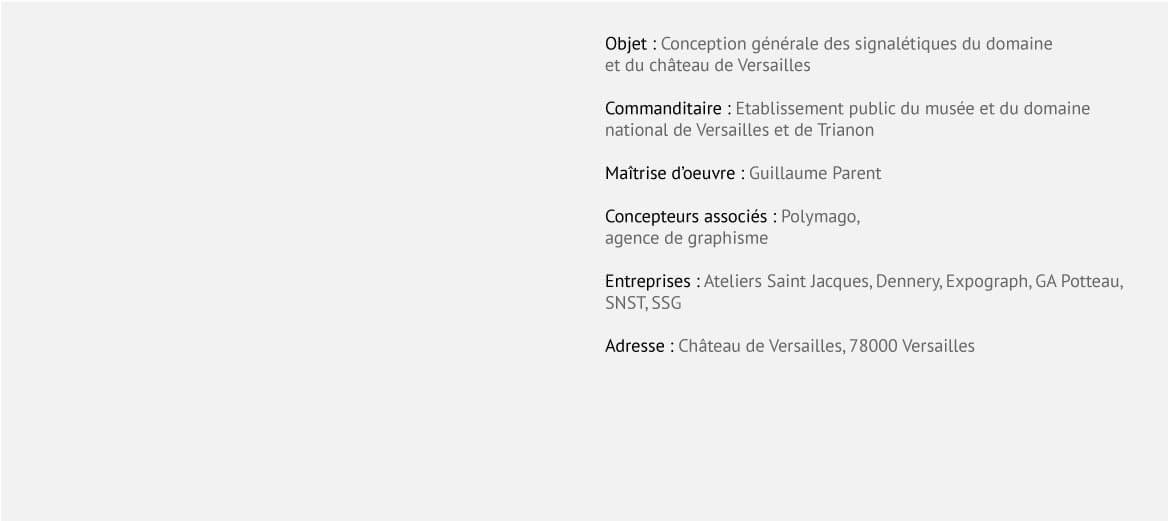1168x521 pixels.
Task: Click the 'Polymago' text
Action: point(819,218)
